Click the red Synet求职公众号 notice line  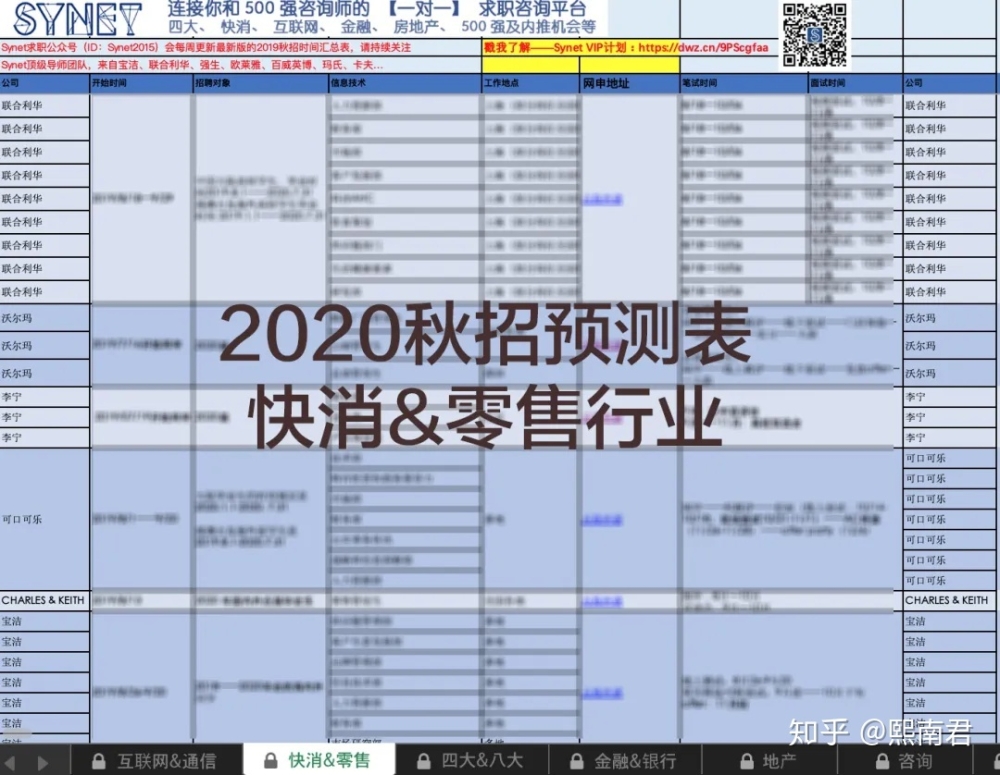206,48
